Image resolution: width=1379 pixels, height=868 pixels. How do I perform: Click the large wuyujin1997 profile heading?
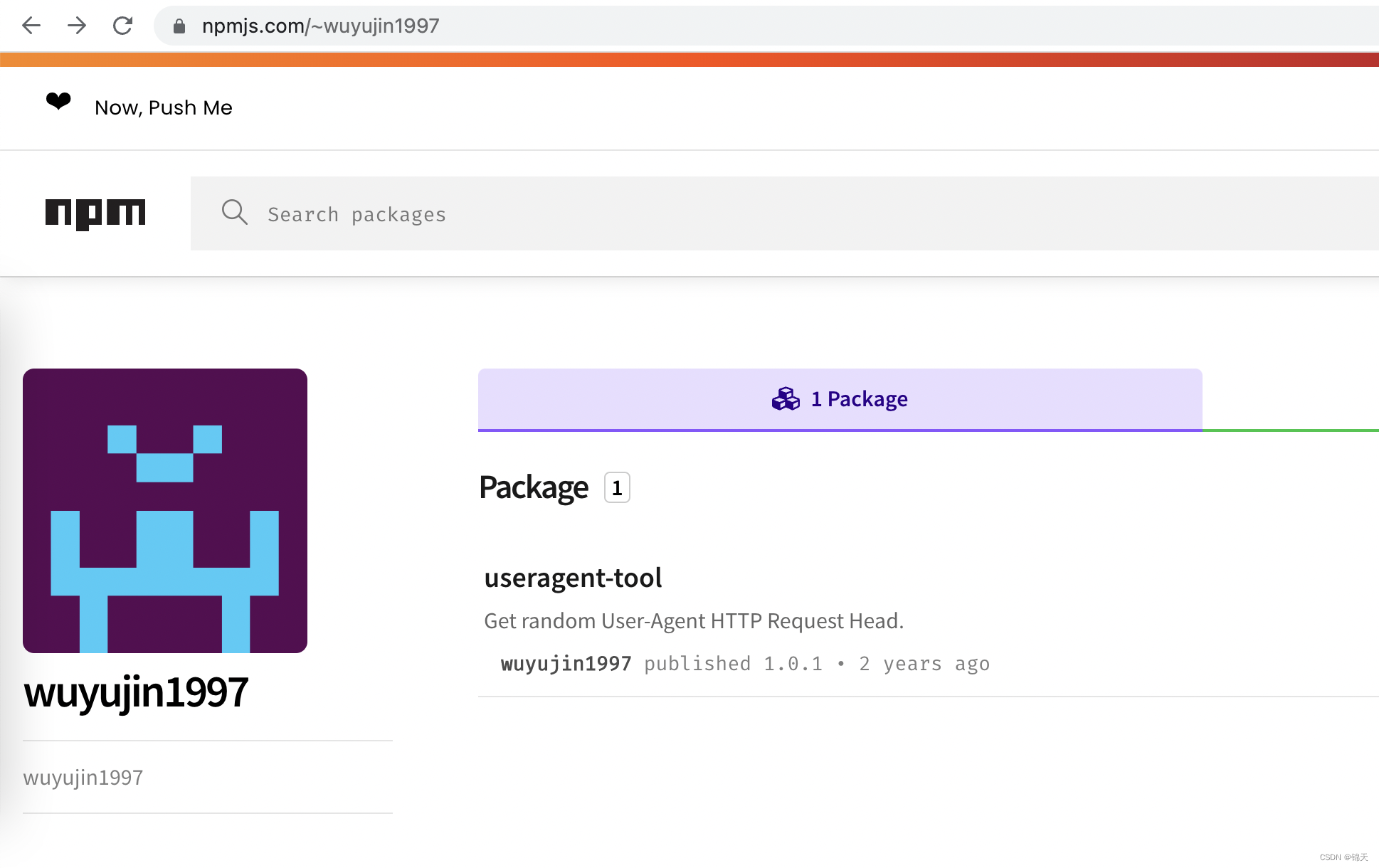(136, 692)
